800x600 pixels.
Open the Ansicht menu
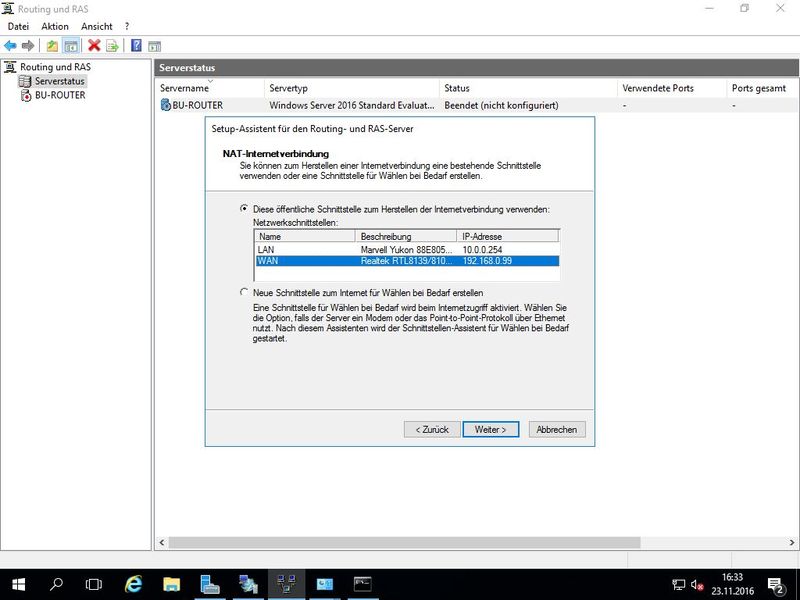click(x=96, y=27)
